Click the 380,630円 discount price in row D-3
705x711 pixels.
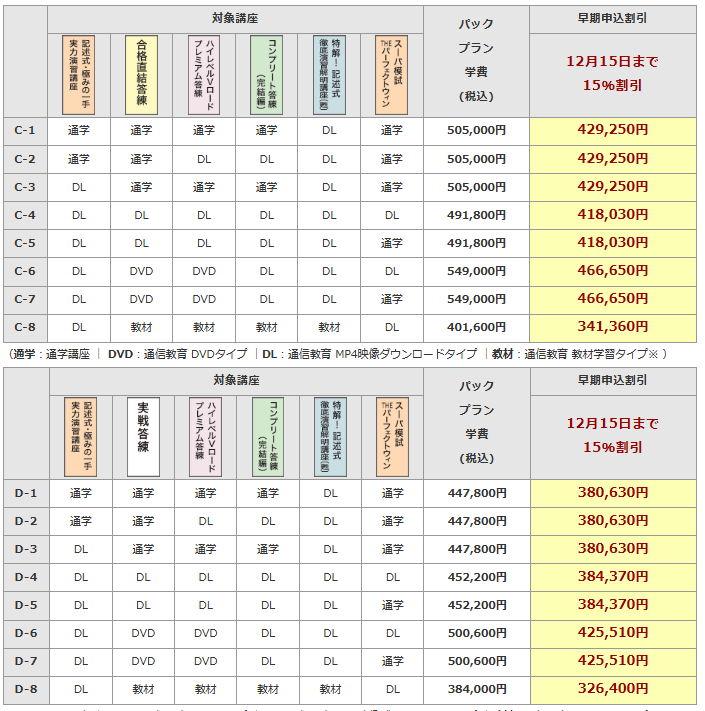tap(613, 549)
